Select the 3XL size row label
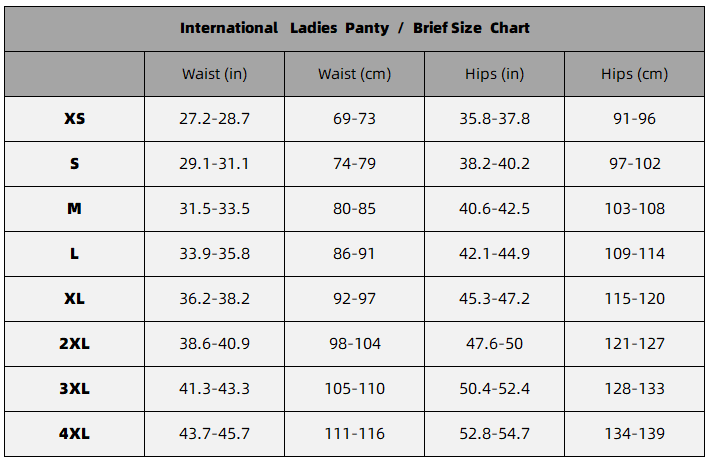709x464 pixels. coord(75,388)
